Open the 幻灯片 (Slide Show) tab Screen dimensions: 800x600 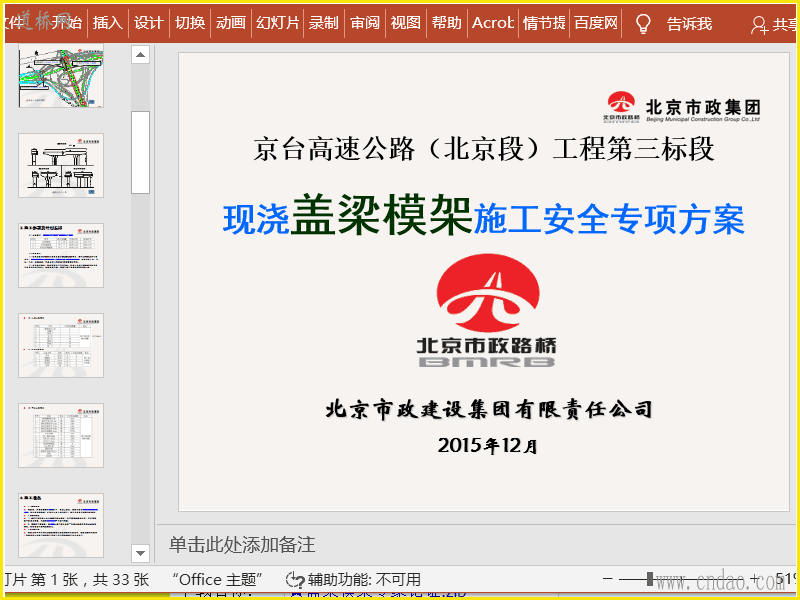click(278, 23)
